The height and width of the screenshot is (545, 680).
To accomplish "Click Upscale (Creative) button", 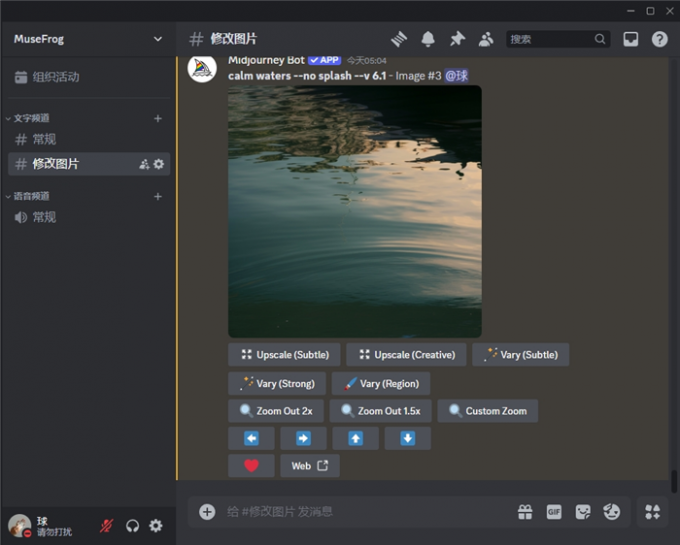I will 406,355.
